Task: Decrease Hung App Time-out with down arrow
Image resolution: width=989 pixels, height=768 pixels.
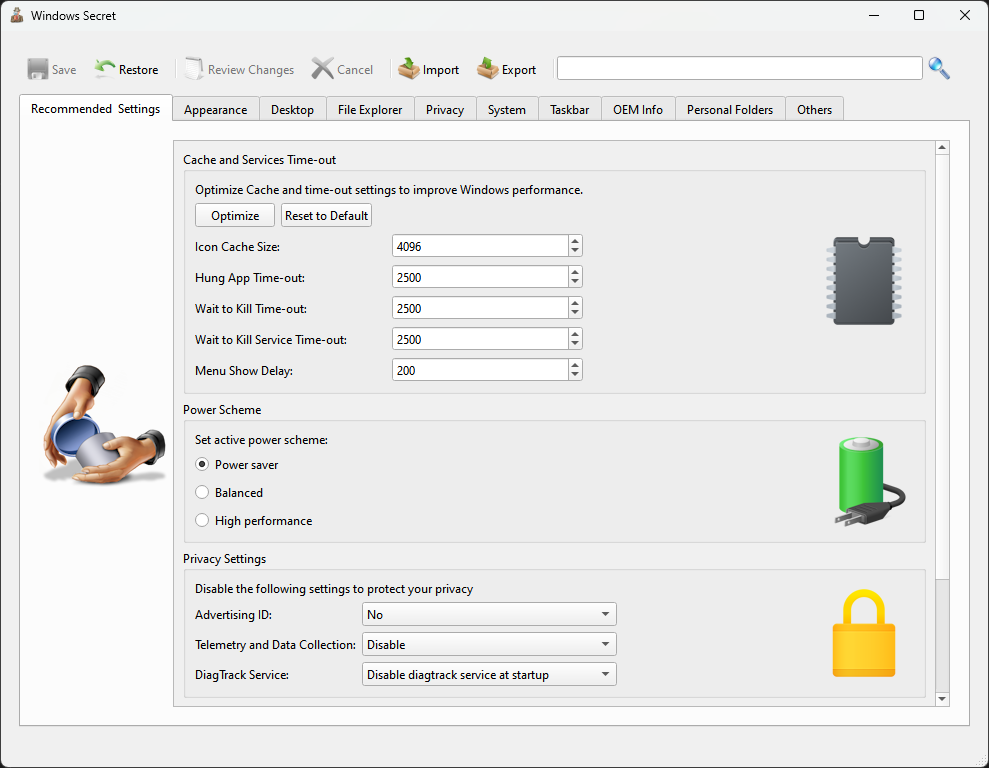Action: click(575, 282)
